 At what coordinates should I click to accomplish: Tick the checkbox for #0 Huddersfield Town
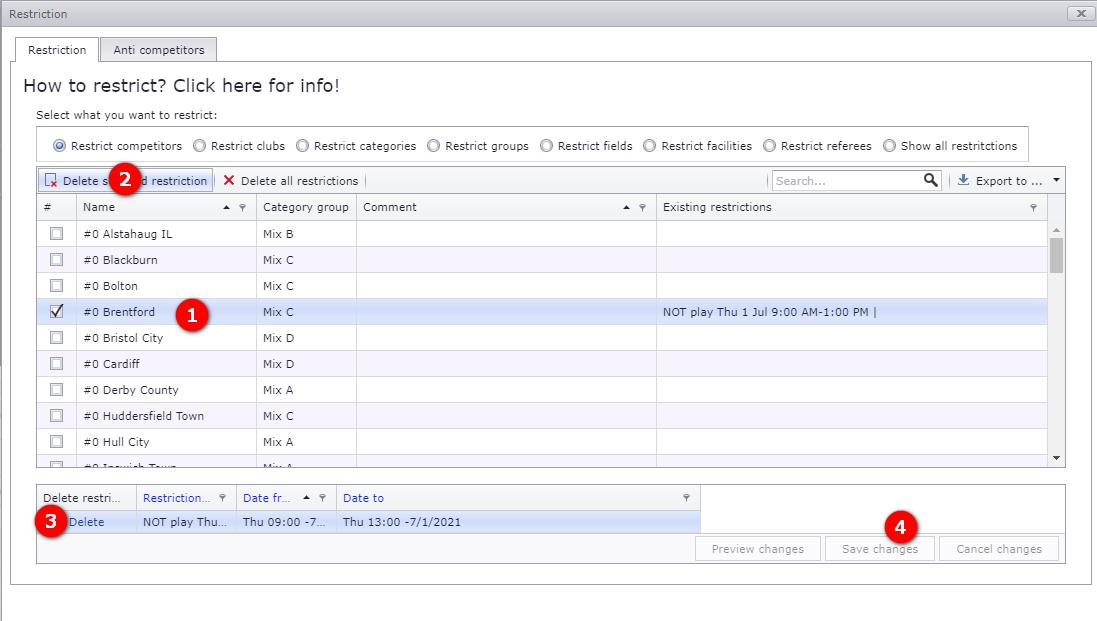tap(57, 415)
